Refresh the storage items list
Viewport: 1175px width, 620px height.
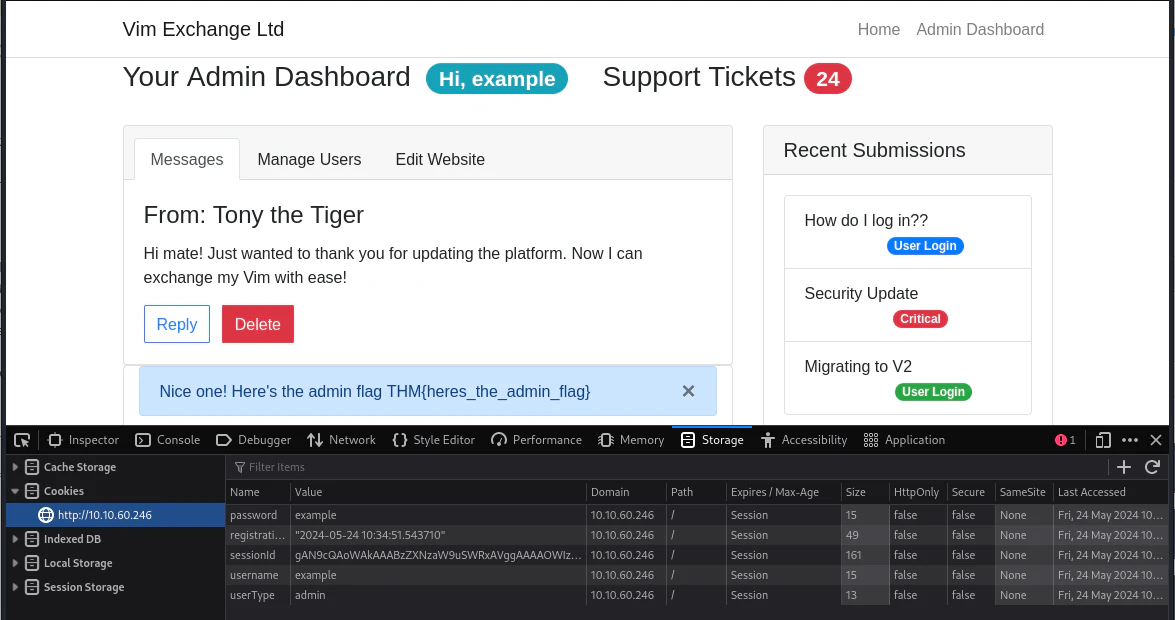tap(1153, 467)
